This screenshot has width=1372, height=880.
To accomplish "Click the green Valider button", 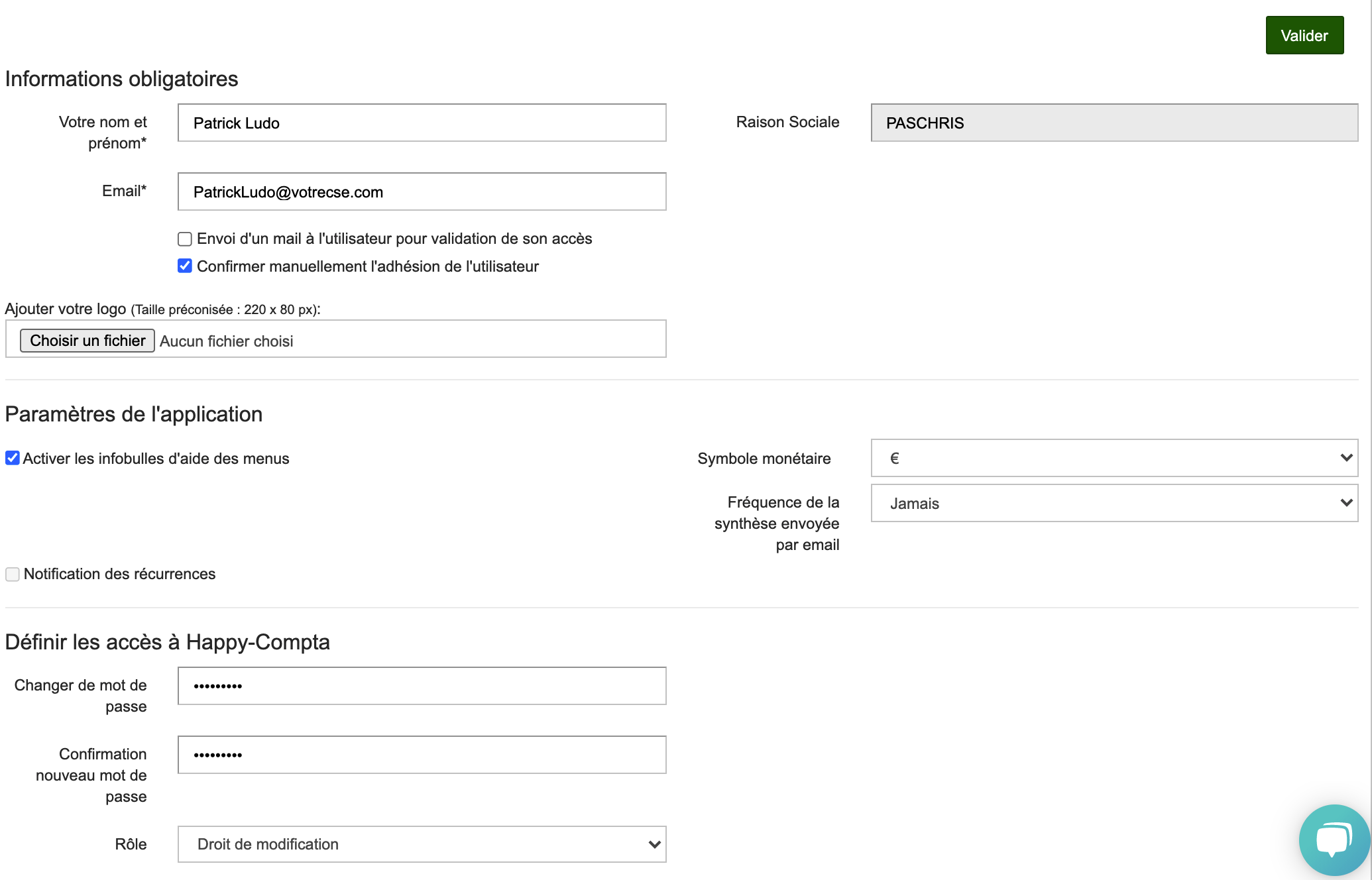I will (1304, 36).
